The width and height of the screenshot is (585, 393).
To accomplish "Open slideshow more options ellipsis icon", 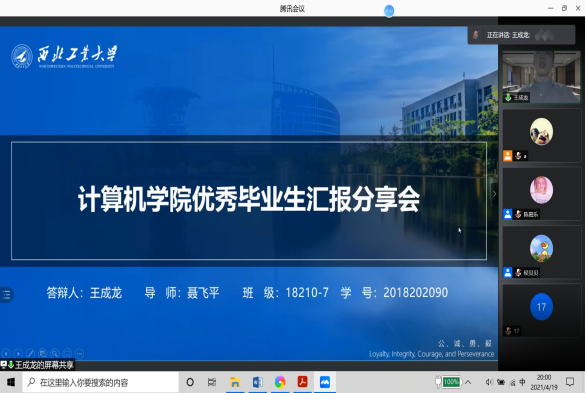I will 79,353.
